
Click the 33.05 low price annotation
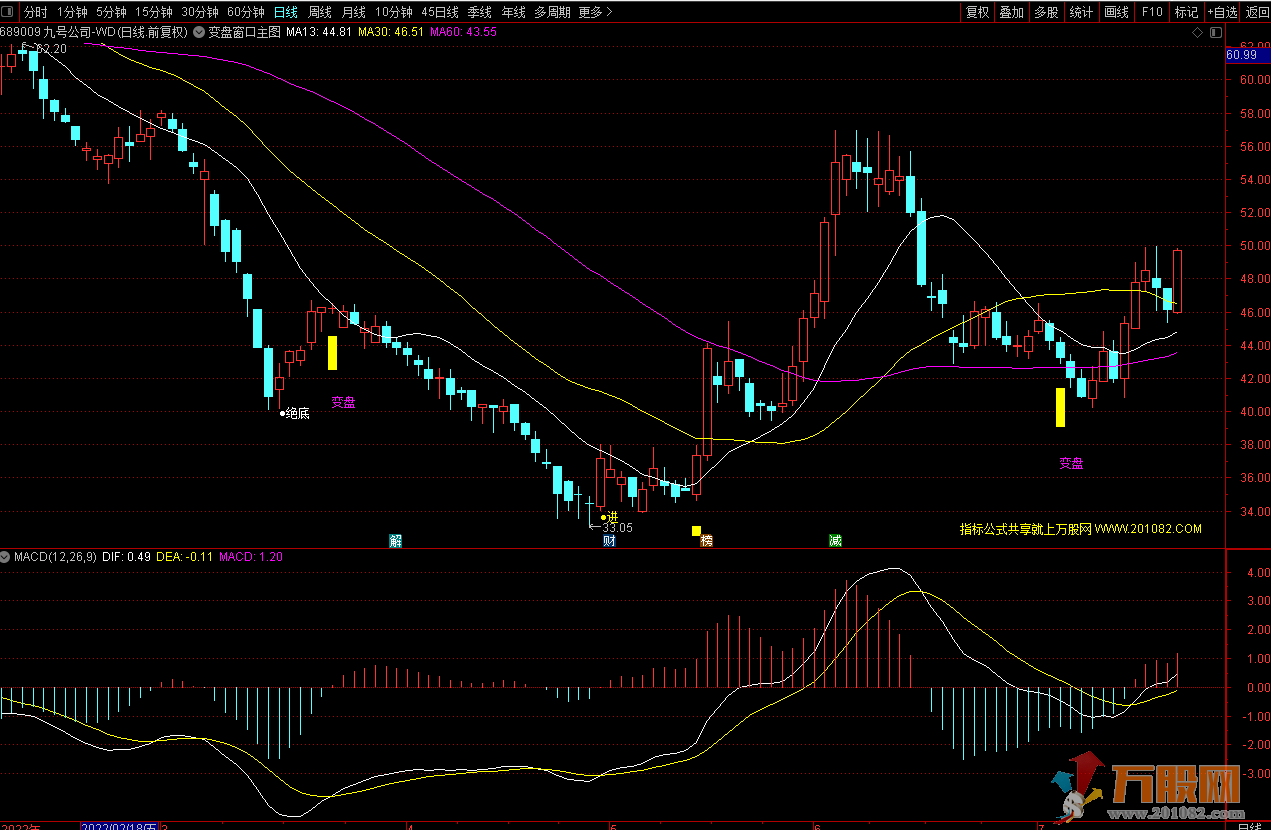(617, 527)
